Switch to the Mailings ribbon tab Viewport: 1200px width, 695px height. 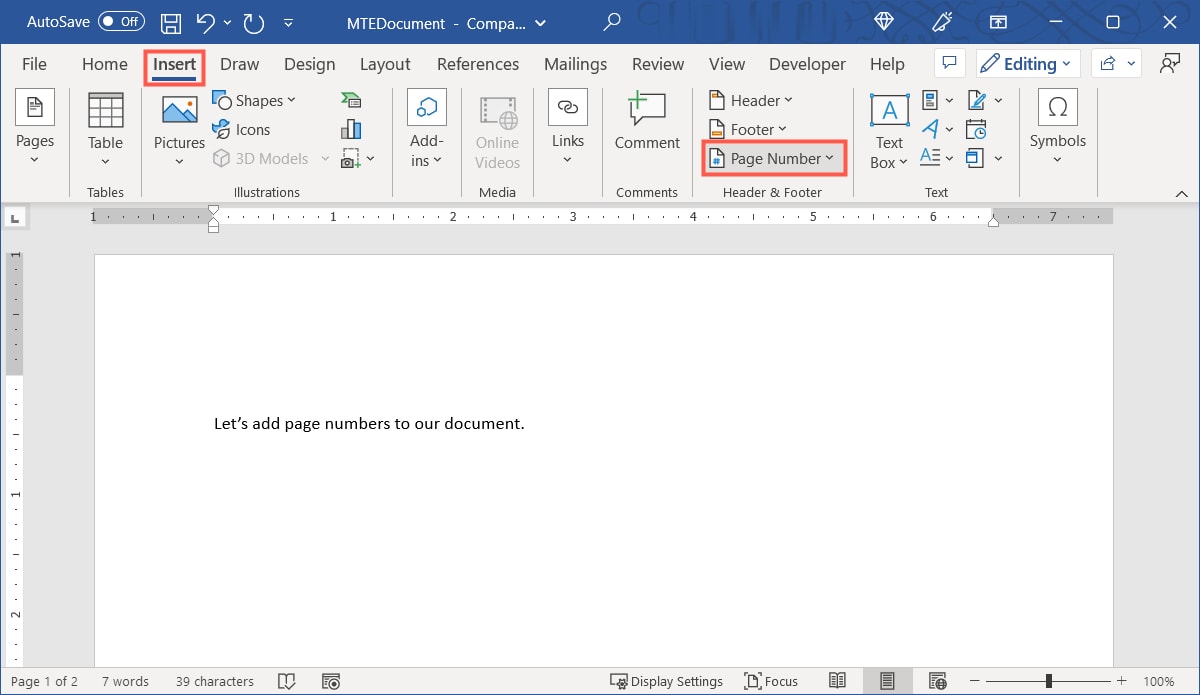click(x=575, y=63)
